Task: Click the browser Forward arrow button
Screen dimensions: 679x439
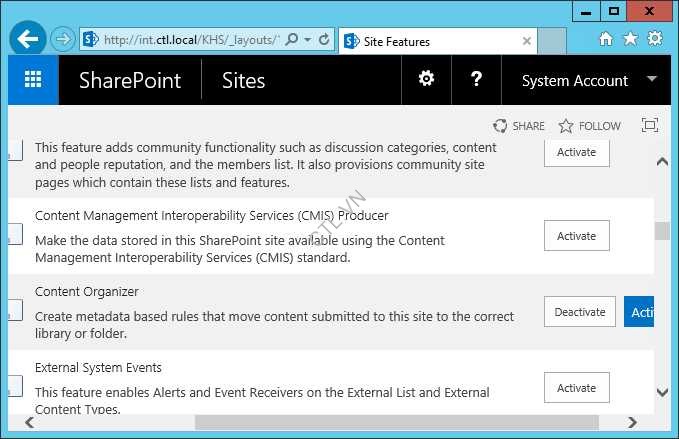Action: (63, 40)
